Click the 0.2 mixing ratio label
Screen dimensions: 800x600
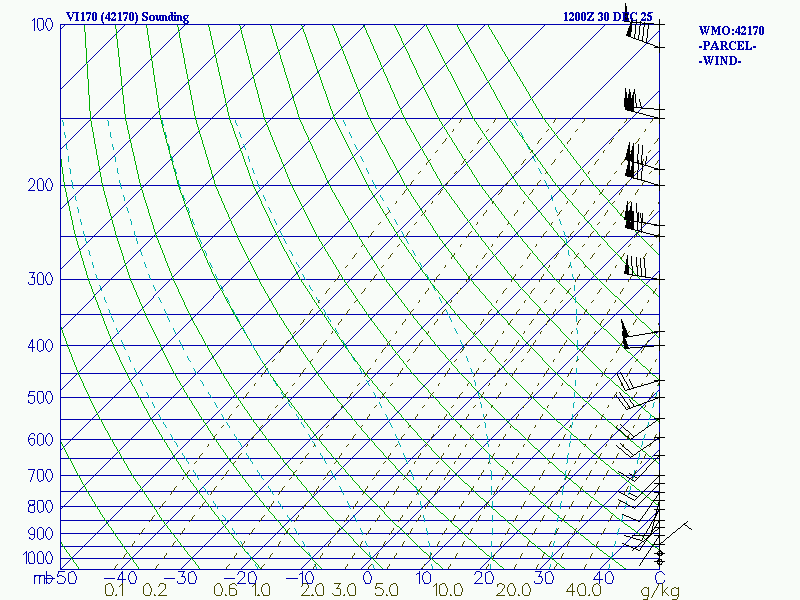(x=155, y=591)
